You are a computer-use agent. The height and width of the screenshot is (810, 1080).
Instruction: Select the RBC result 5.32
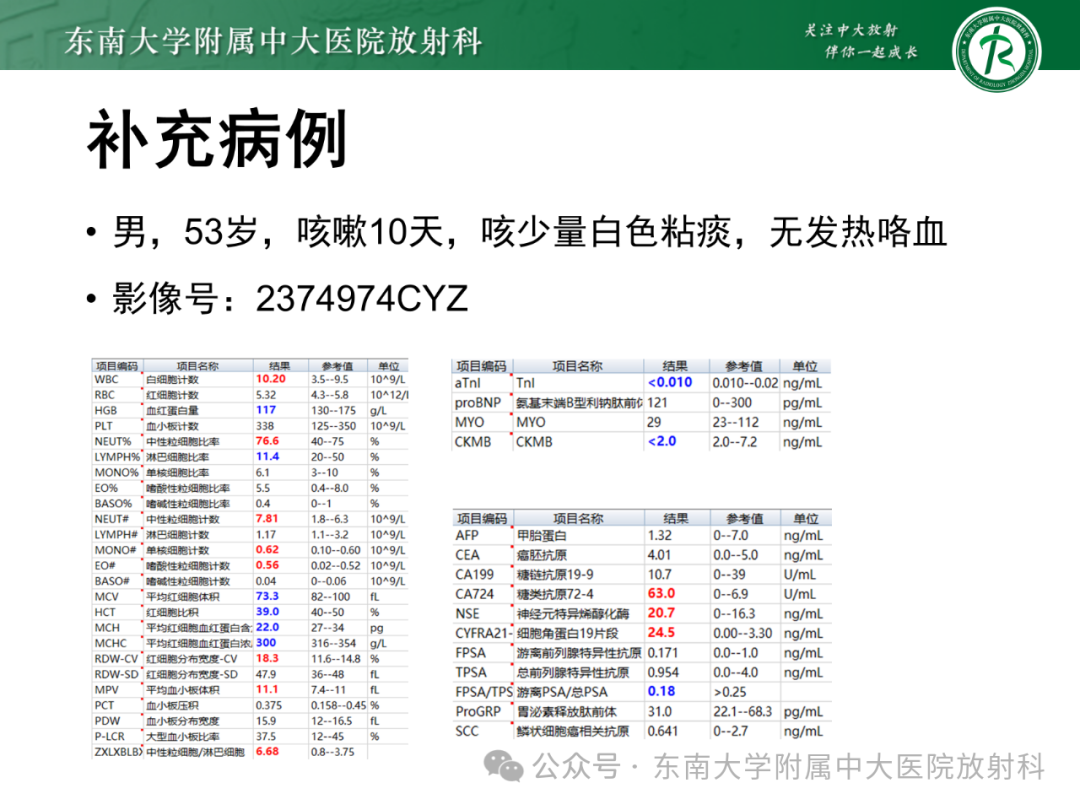coord(266,395)
